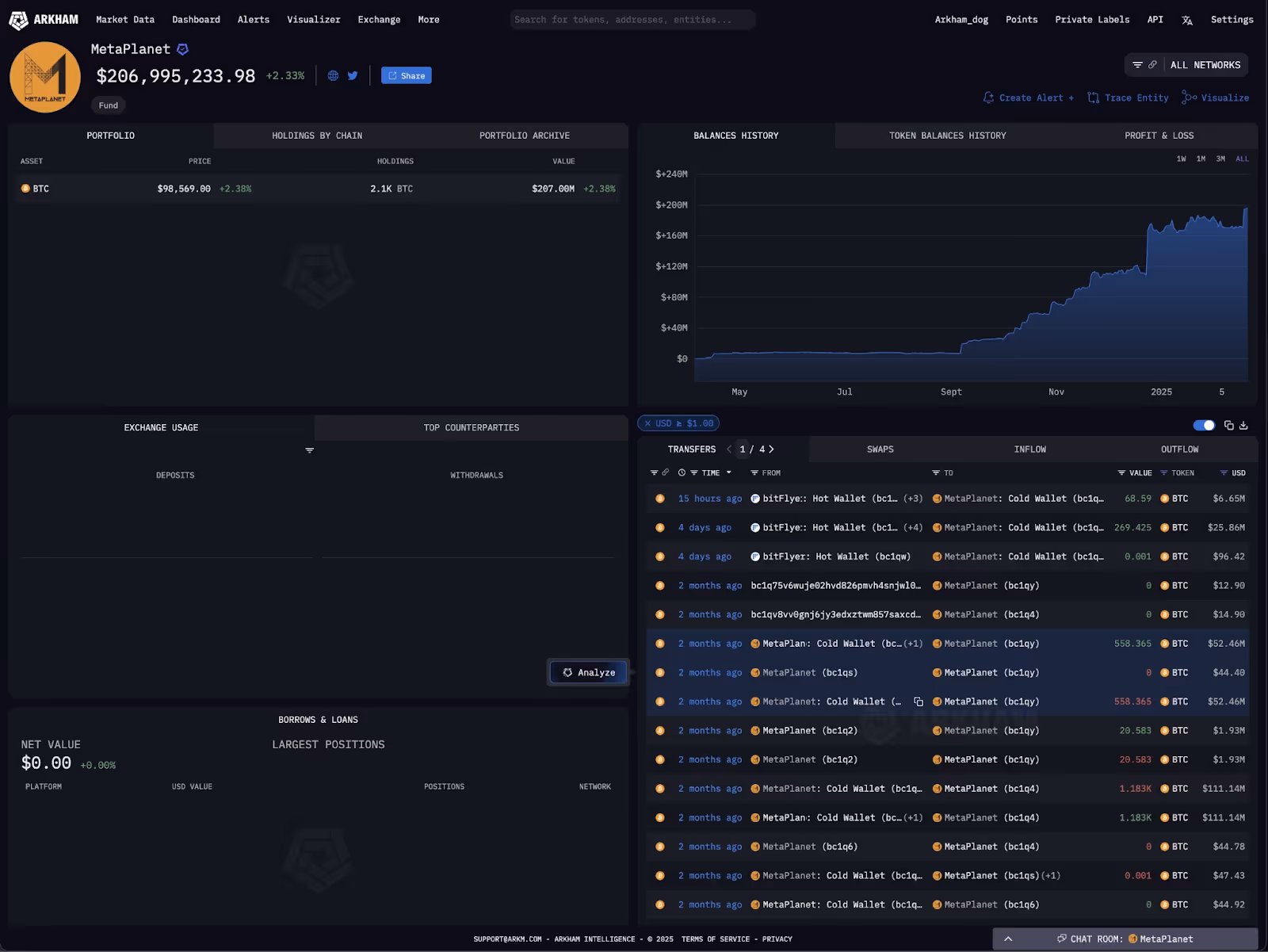Sort by the TIME column dropdown arrow
This screenshot has height=952, width=1268.
(729, 472)
